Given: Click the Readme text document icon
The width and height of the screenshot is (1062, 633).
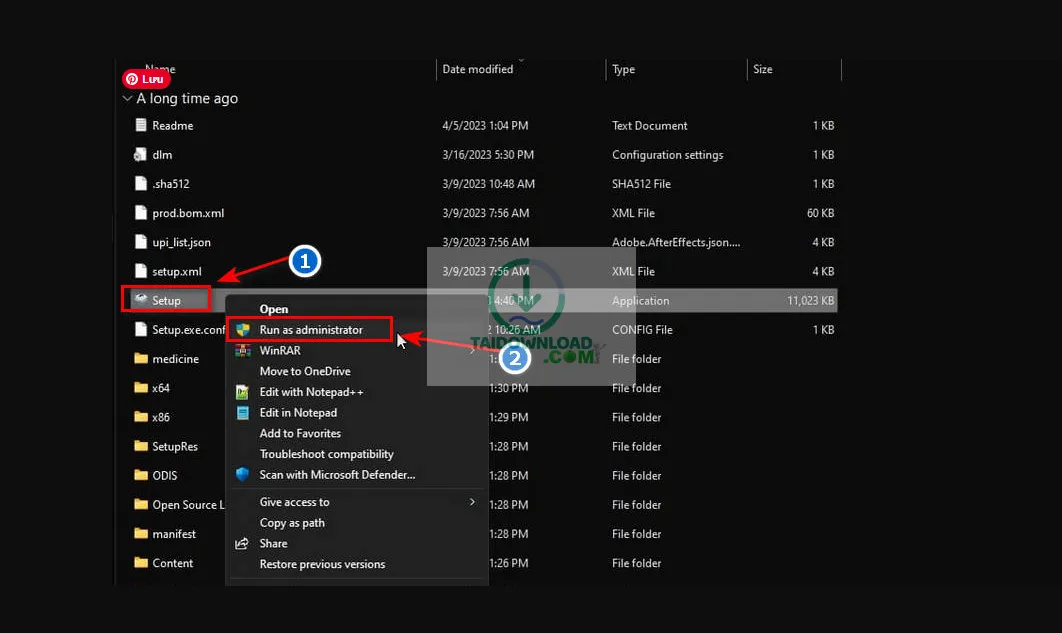Looking at the screenshot, I should [x=141, y=126].
